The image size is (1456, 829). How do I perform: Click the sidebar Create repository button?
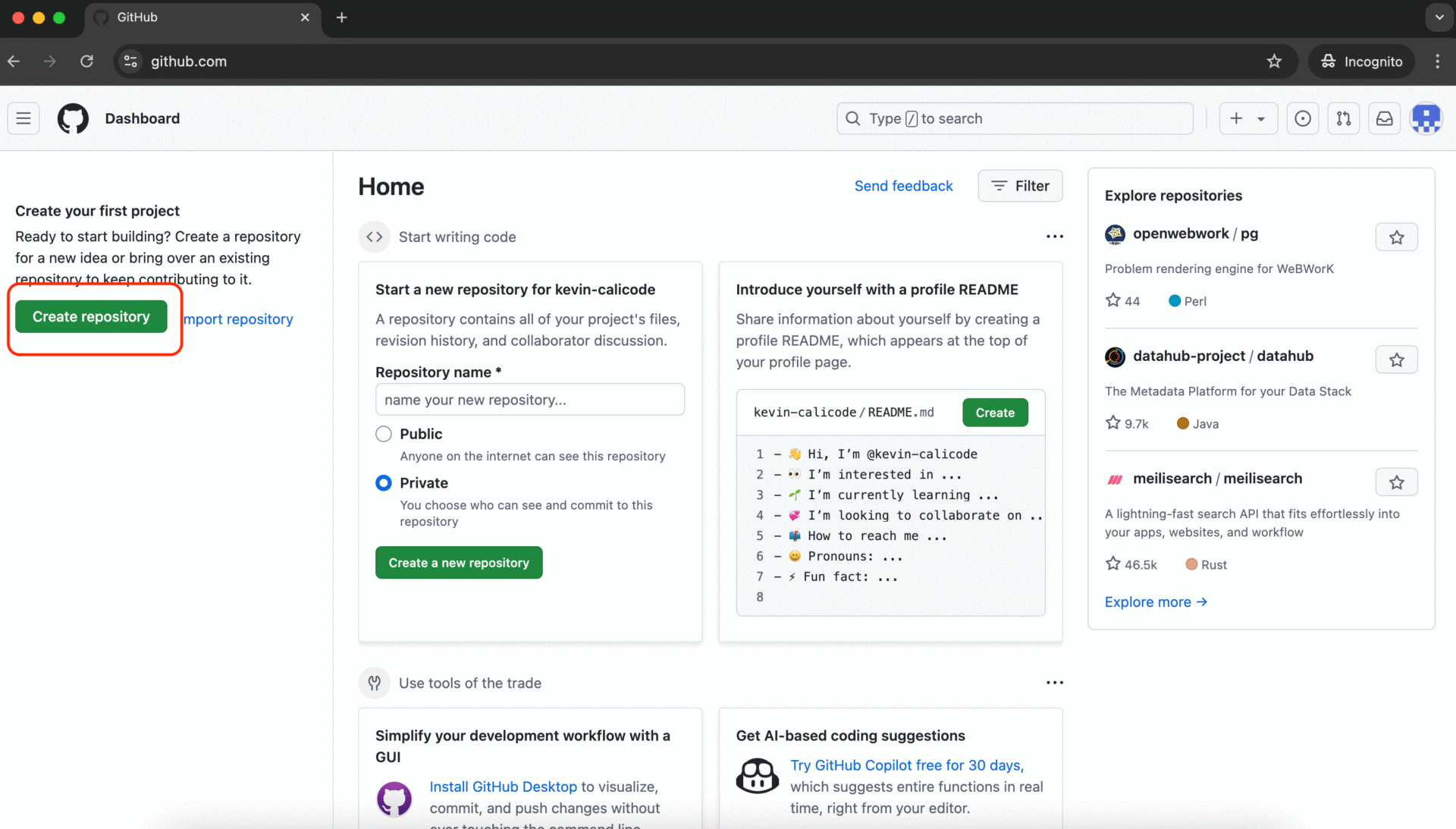(91, 317)
